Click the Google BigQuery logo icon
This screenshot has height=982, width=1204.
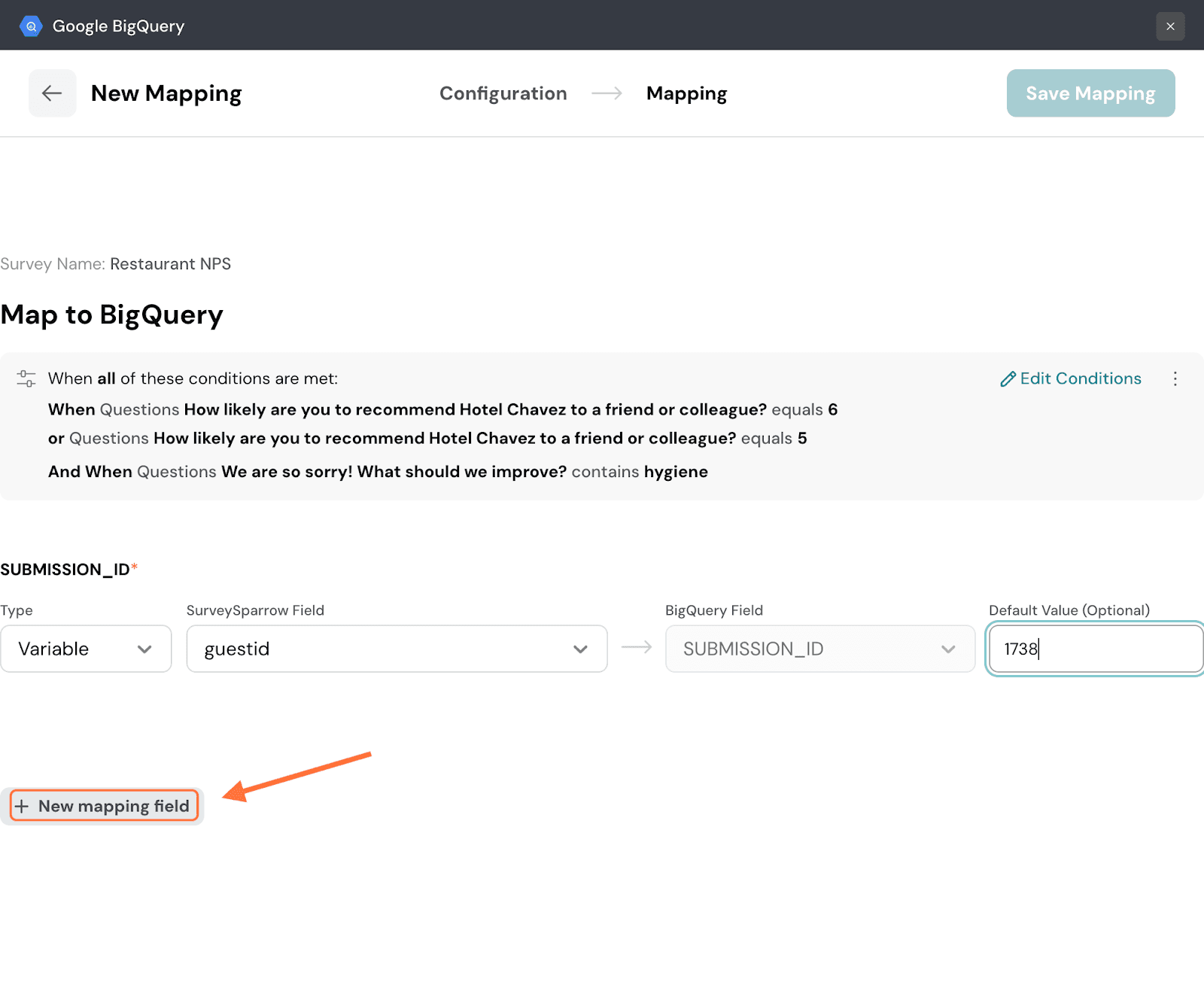pyautogui.click(x=31, y=26)
